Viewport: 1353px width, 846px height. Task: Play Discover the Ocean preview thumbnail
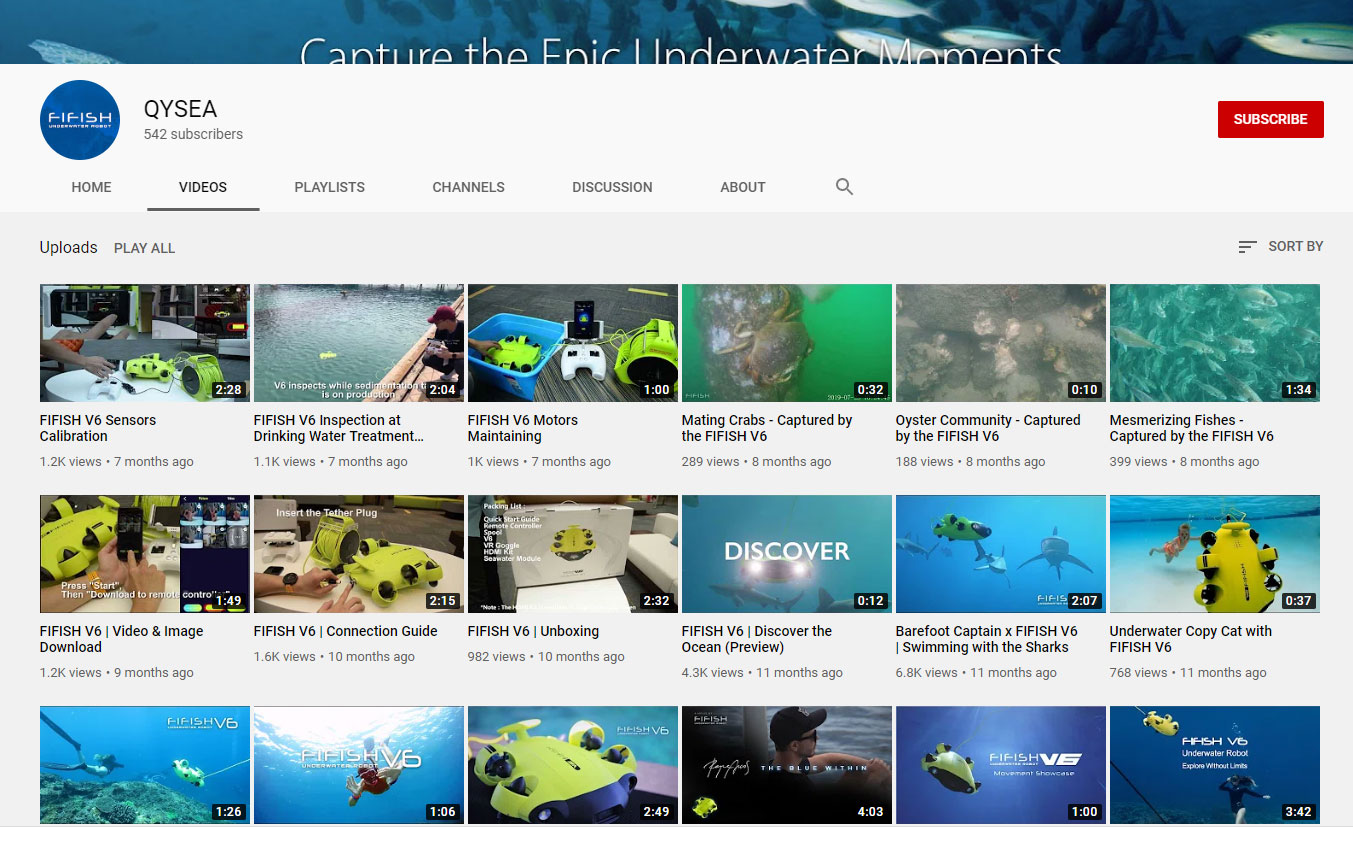pos(787,554)
